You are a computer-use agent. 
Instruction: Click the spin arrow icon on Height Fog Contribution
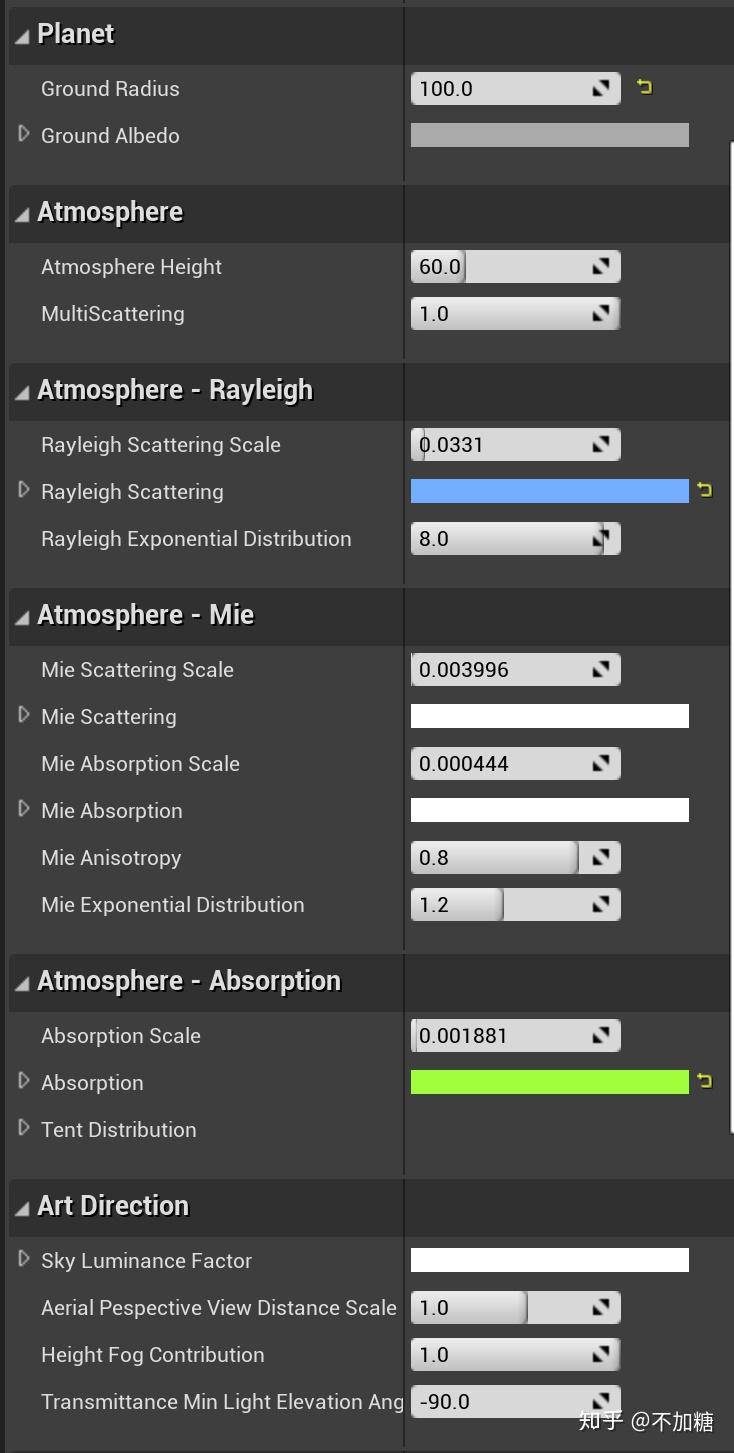click(601, 1355)
